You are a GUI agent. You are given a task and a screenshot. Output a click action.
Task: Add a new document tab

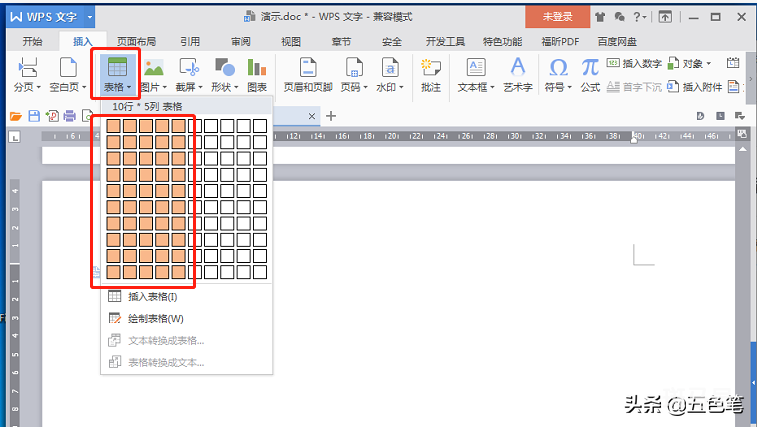click(331, 116)
